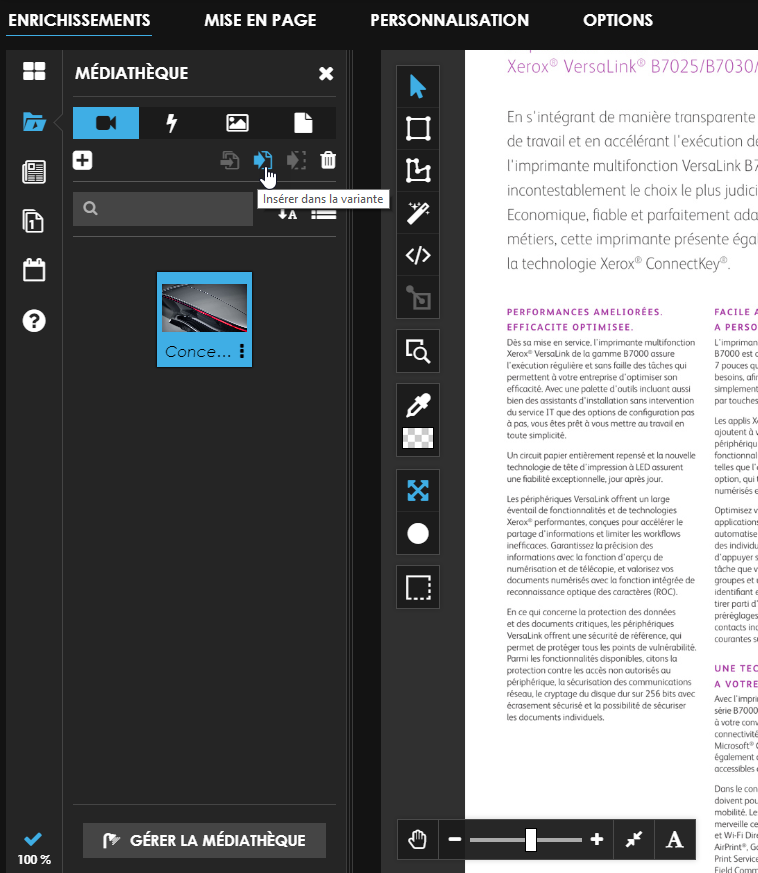Screen dimensions: 758x873
Task: Click the PERFORMANCES AMELIORÉES heading
Action: coord(584,312)
